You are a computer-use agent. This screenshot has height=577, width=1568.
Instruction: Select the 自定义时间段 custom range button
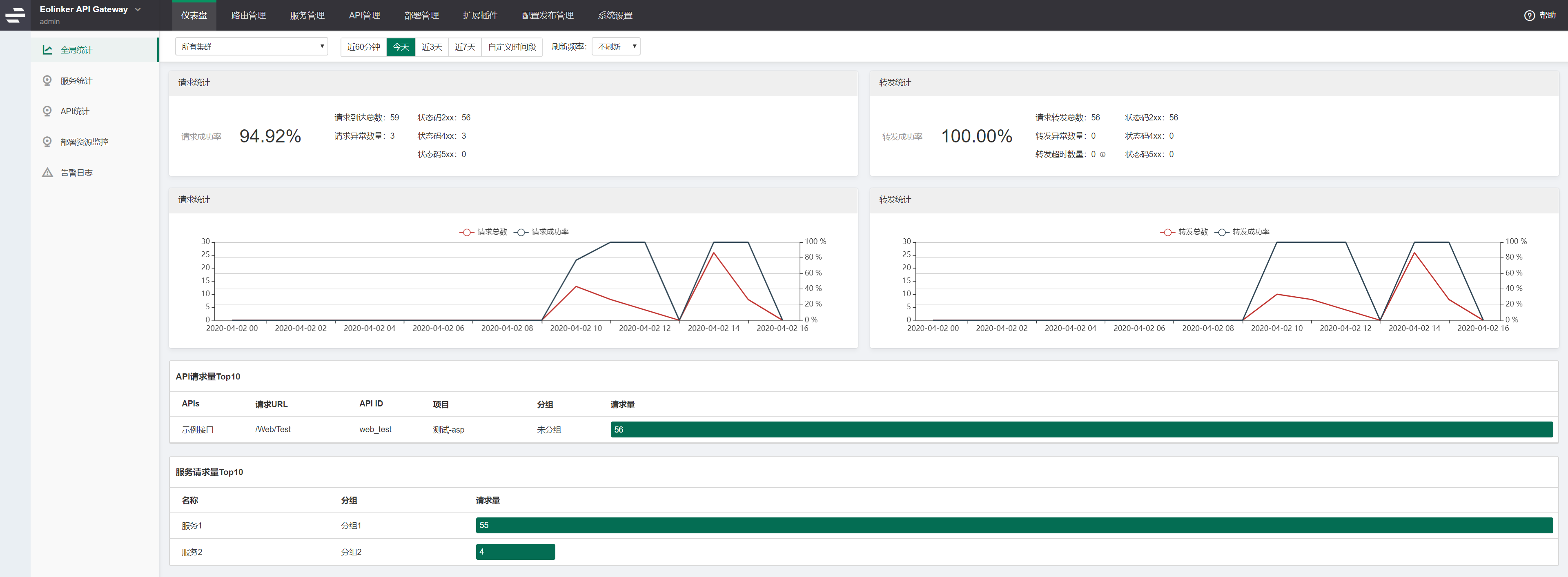511,47
